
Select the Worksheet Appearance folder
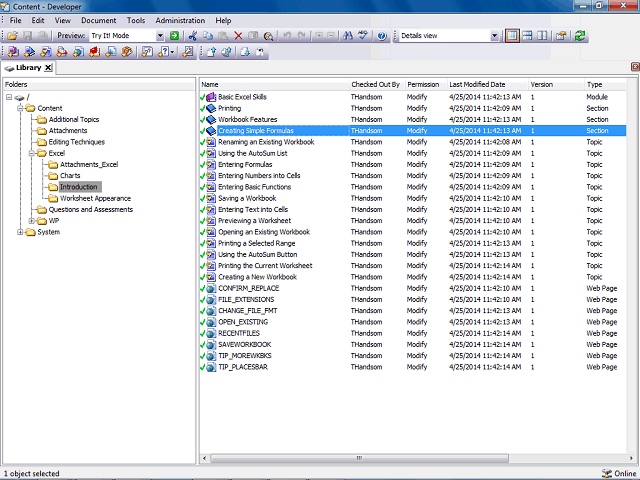(x=96, y=198)
